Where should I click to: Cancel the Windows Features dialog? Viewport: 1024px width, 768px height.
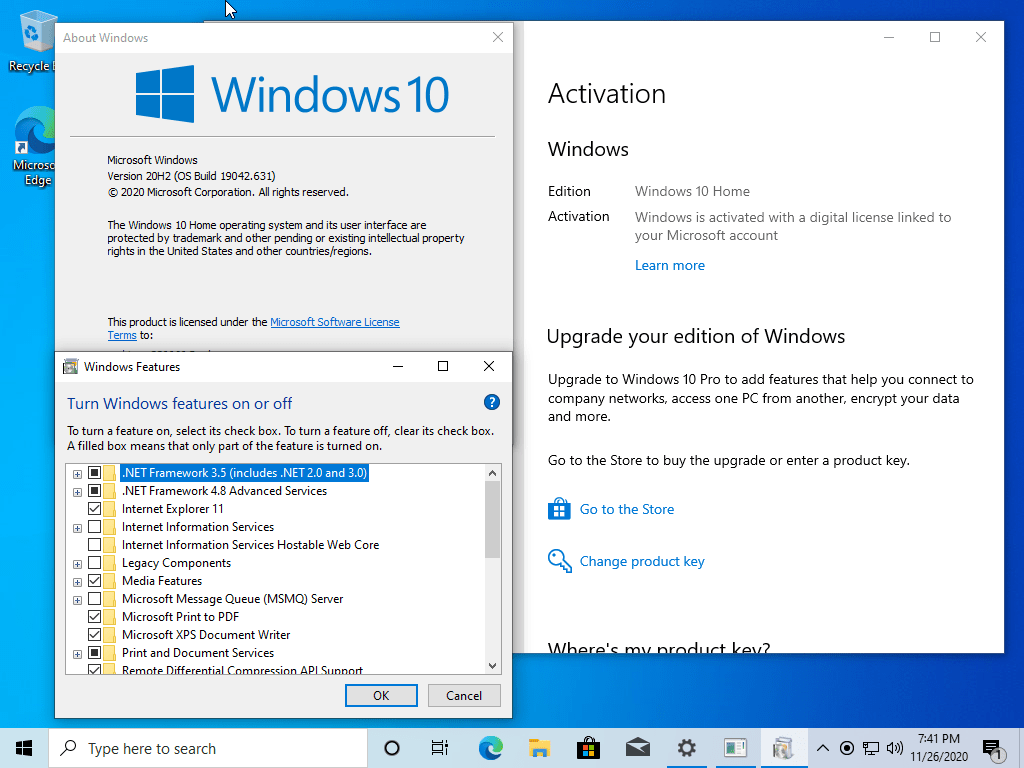[x=464, y=696]
